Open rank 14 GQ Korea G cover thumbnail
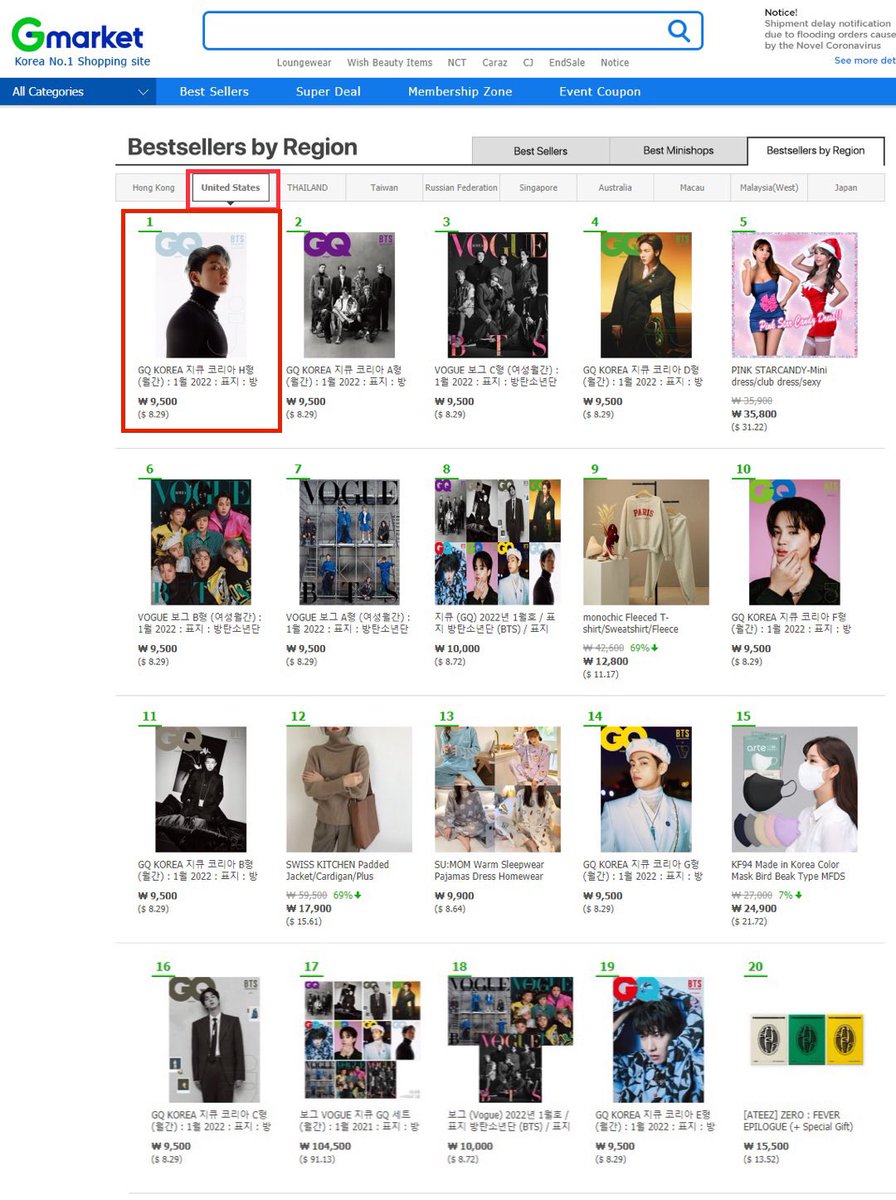The height and width of the screenshot is (1200, 896). [x=646, y=789]
